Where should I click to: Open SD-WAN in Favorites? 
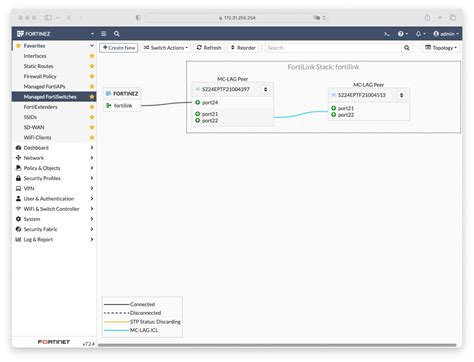pyautogui.click(x=34, y=127)
